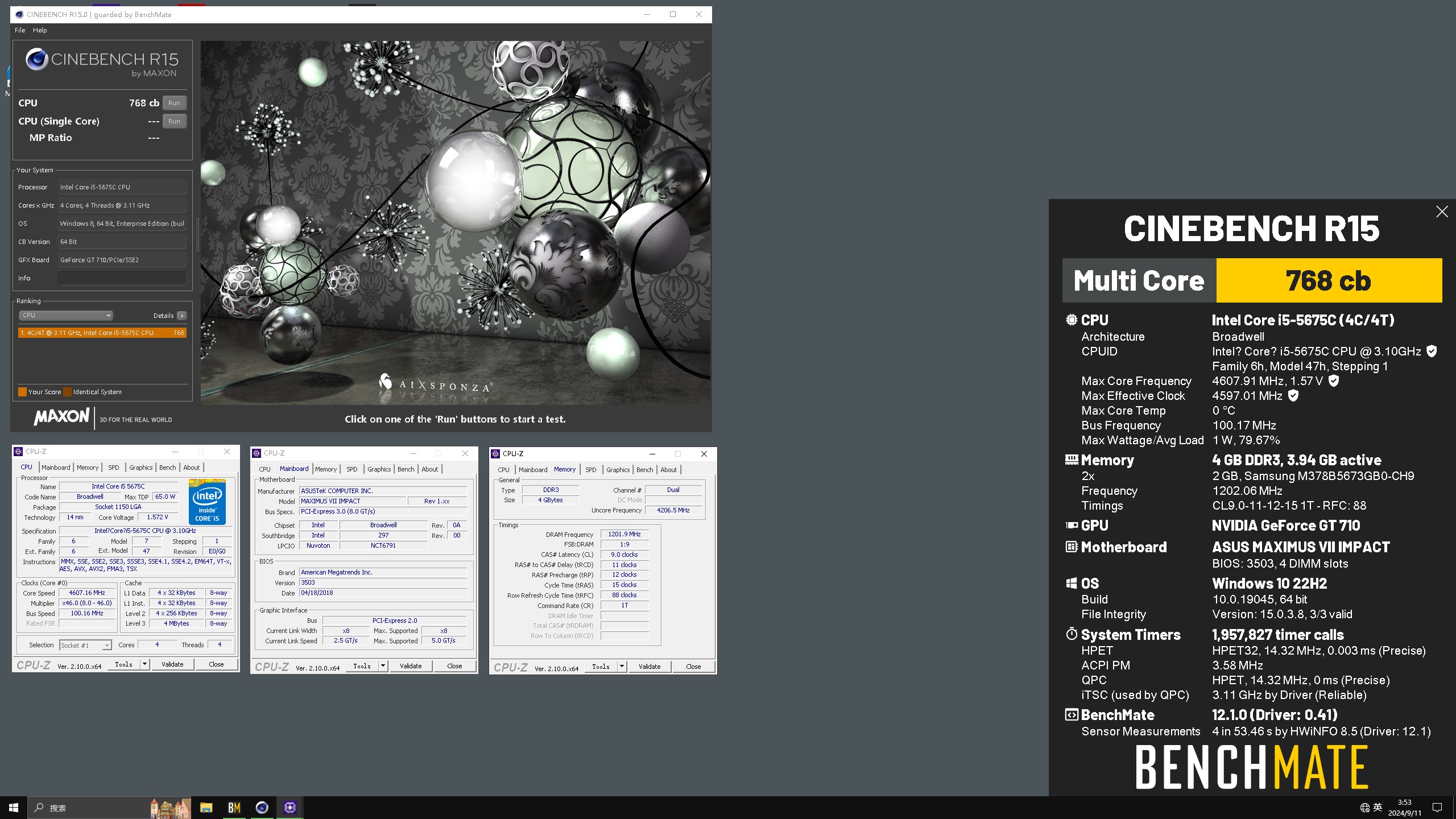The height and width of the screenshot is (819, 1456).
Task: Select the 4C/4T i5-5675C ranking row
Action: coord(102,333)
